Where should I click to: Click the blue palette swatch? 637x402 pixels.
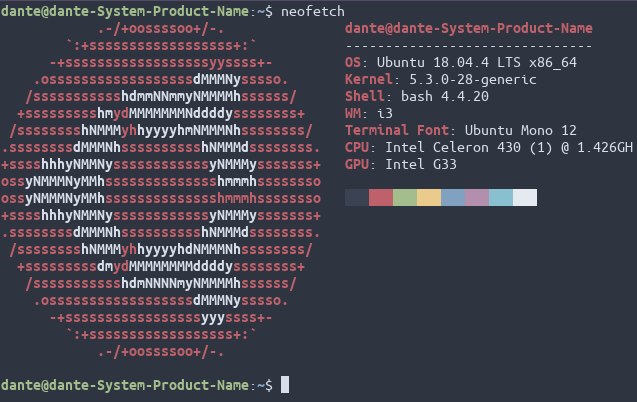pyautogui.click(x=453, y=197)
